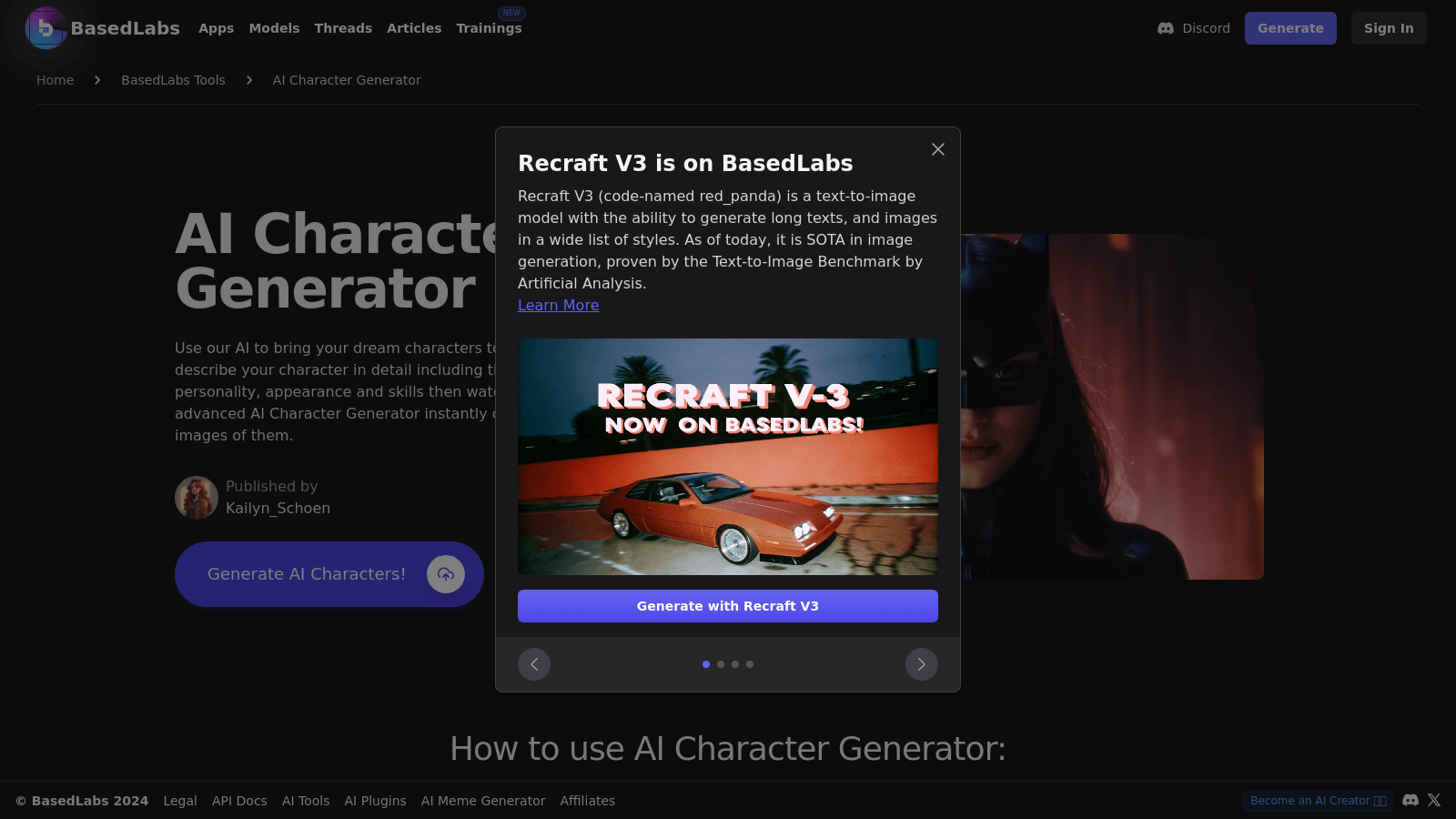The image size is (1456, 819).
Task: Click the BasedLabs brand name text
Action: coord(126,28)
